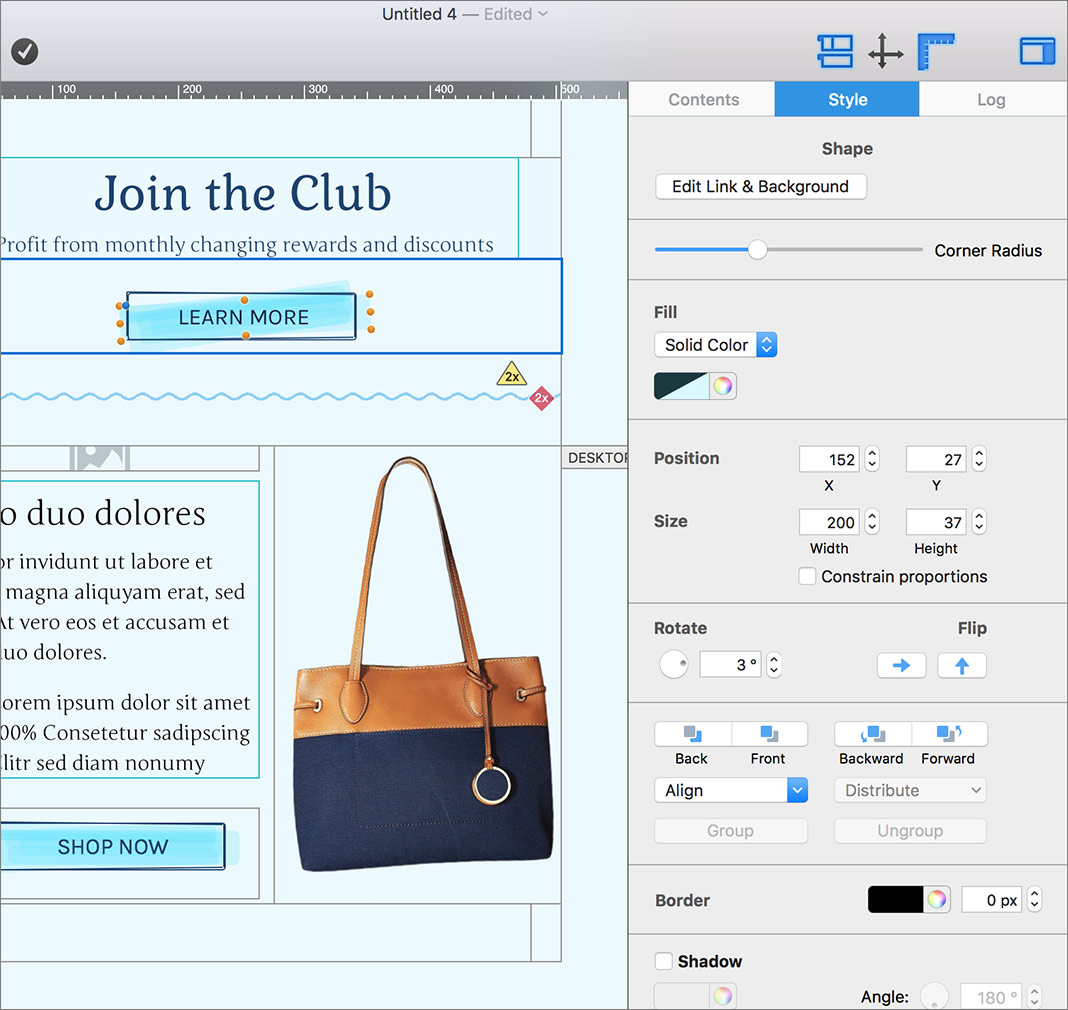Screen dimensions: 1068x1010
Task: Select the Join the Club heading
Action: pos(243,193)
